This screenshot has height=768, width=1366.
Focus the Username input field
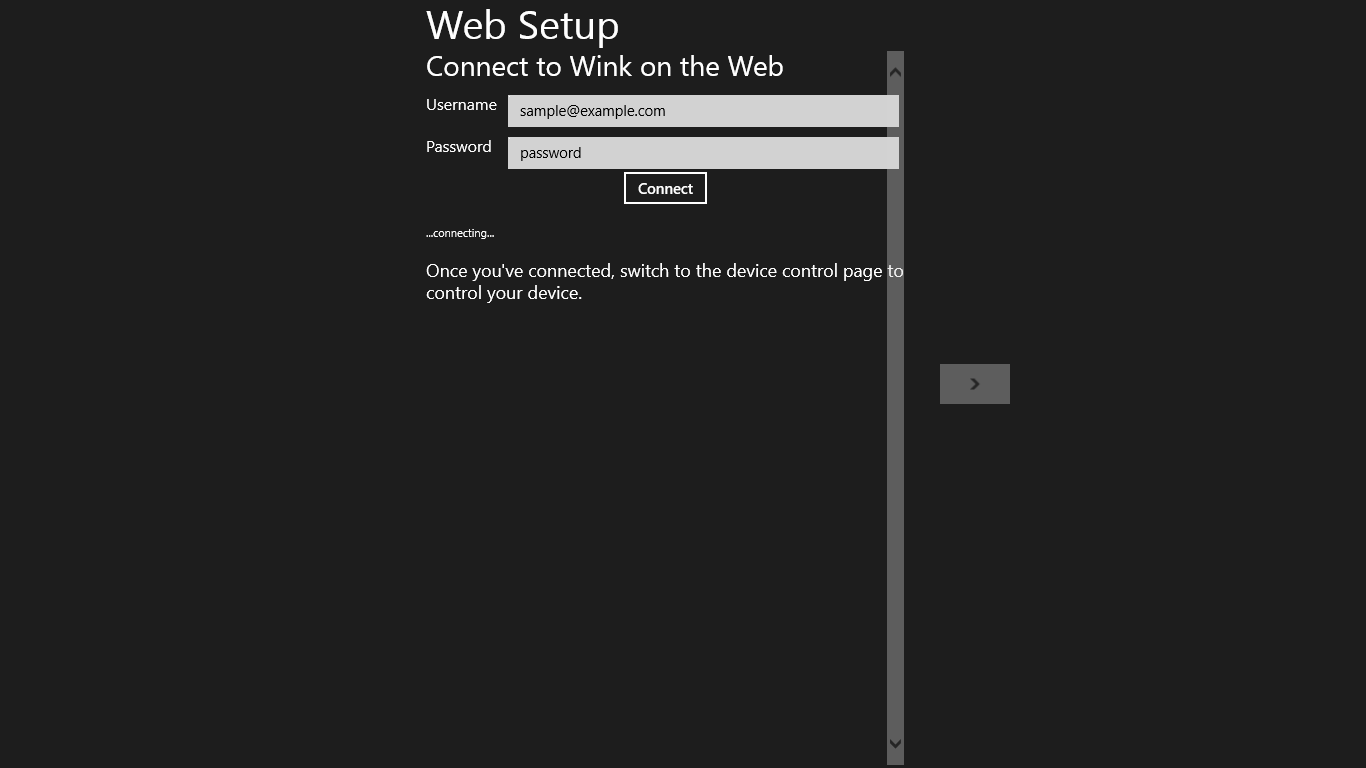pos(703,111)
